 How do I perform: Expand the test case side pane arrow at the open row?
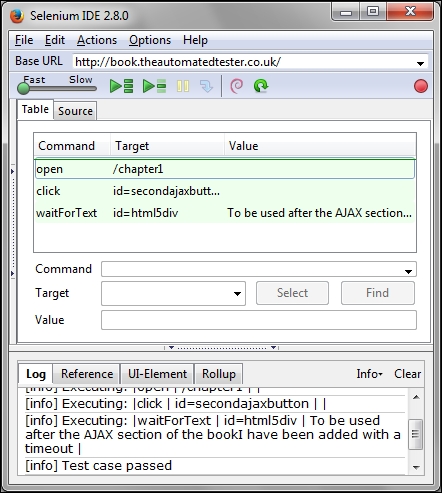[12, 171]
